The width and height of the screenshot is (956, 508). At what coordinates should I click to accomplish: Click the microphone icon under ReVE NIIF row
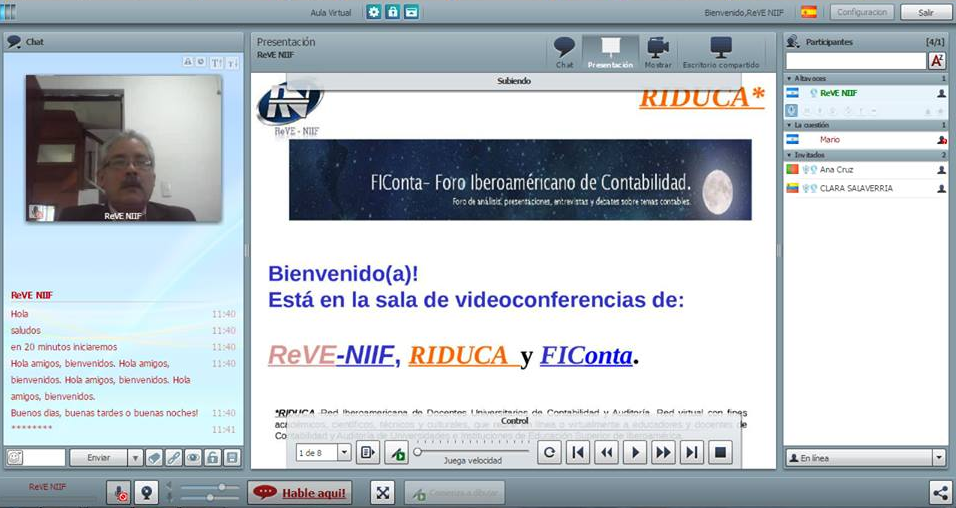[x=792, y=110]
